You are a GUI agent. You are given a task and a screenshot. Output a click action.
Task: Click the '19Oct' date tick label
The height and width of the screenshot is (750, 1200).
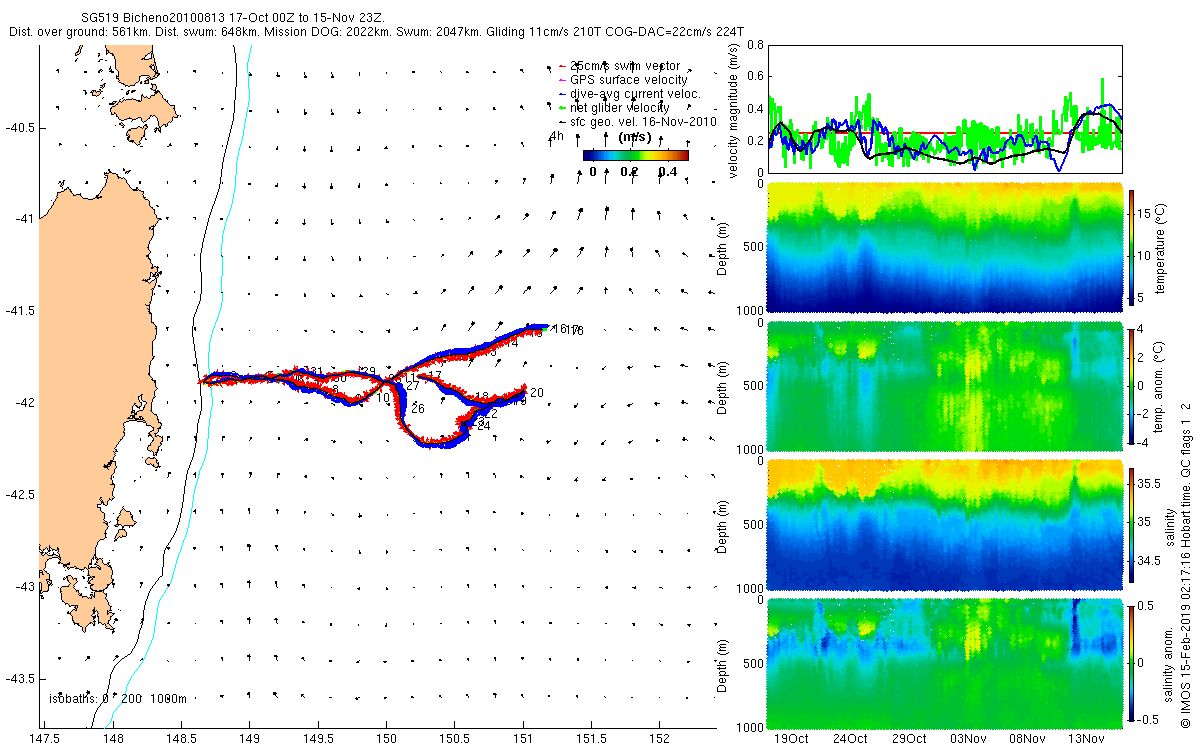click(791, 739)
